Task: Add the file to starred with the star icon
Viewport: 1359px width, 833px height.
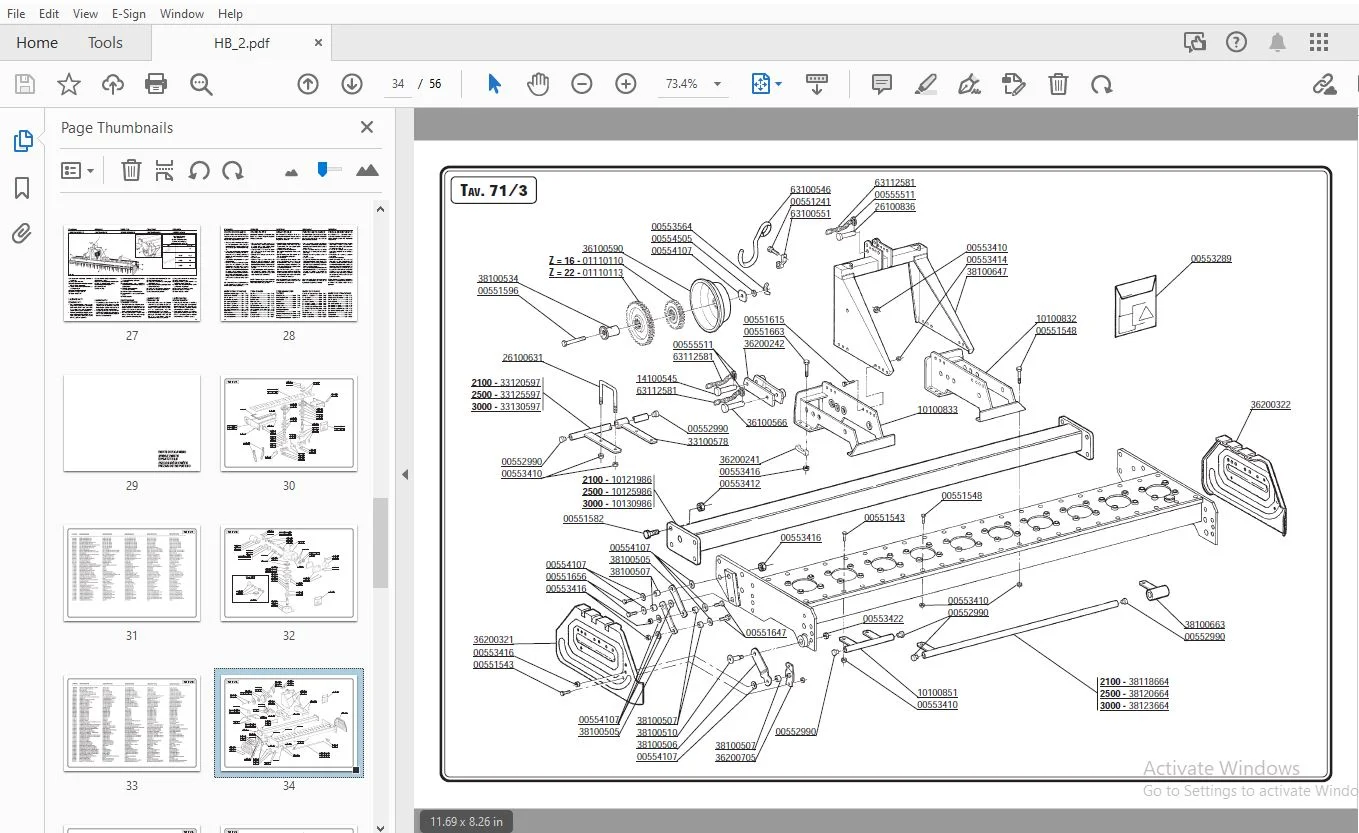Action: point(69,84)
